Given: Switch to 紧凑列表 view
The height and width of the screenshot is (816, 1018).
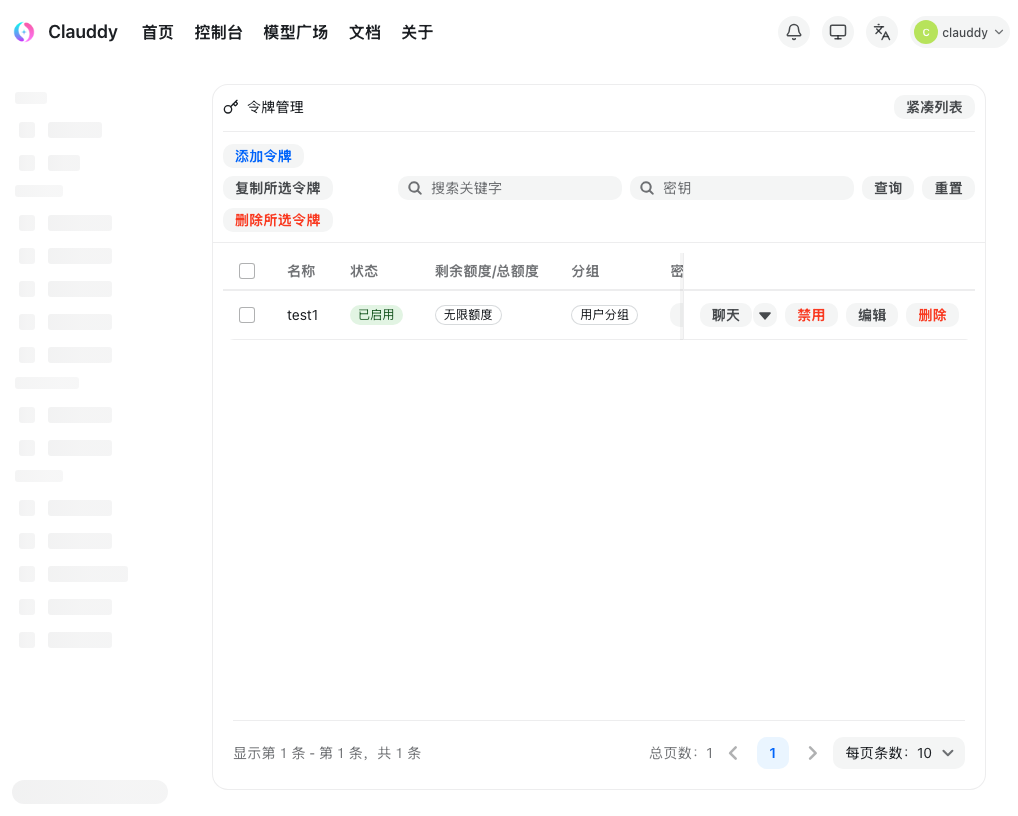Looking at the screenshot, I should coord(933,106).
